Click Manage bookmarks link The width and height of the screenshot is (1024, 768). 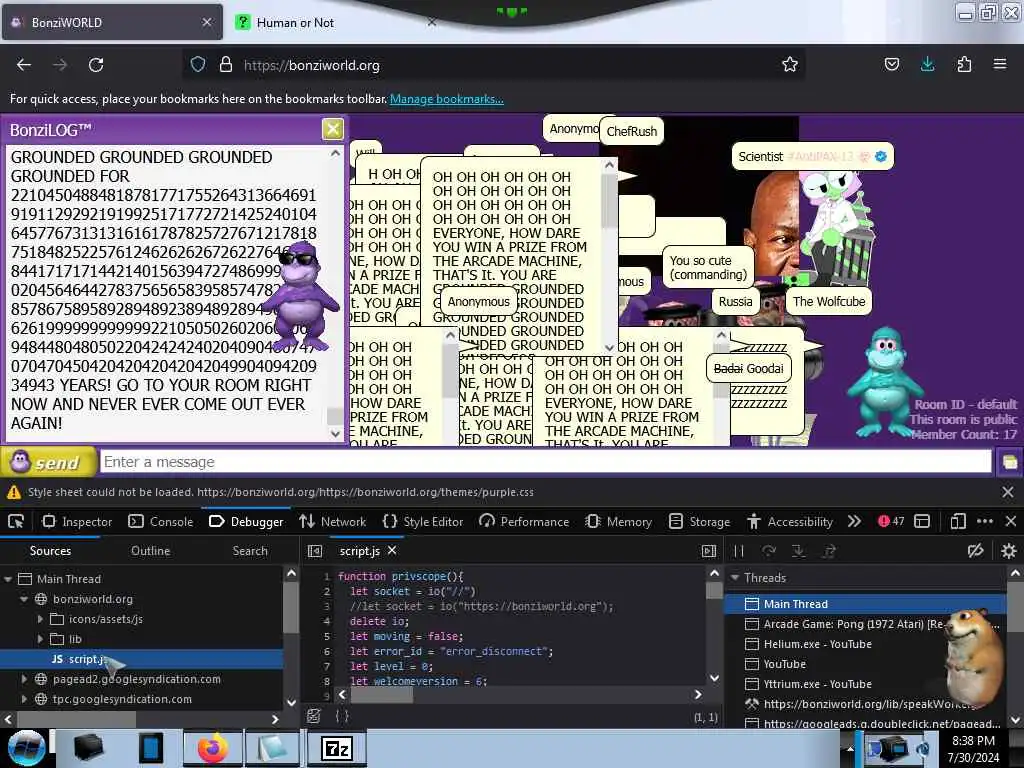tap(447, 99)
